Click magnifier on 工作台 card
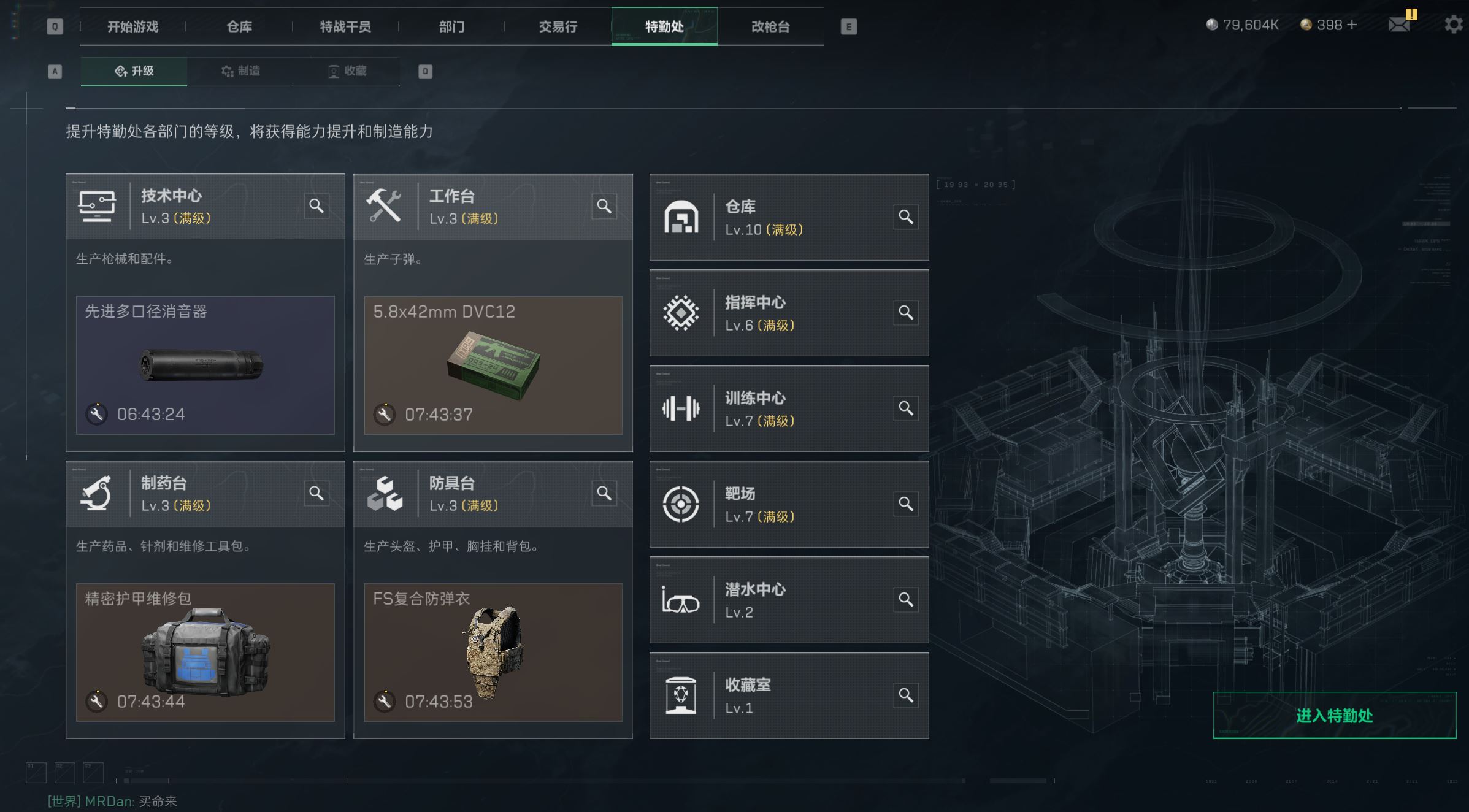The image size is (1469, 812). click(604, 206)
